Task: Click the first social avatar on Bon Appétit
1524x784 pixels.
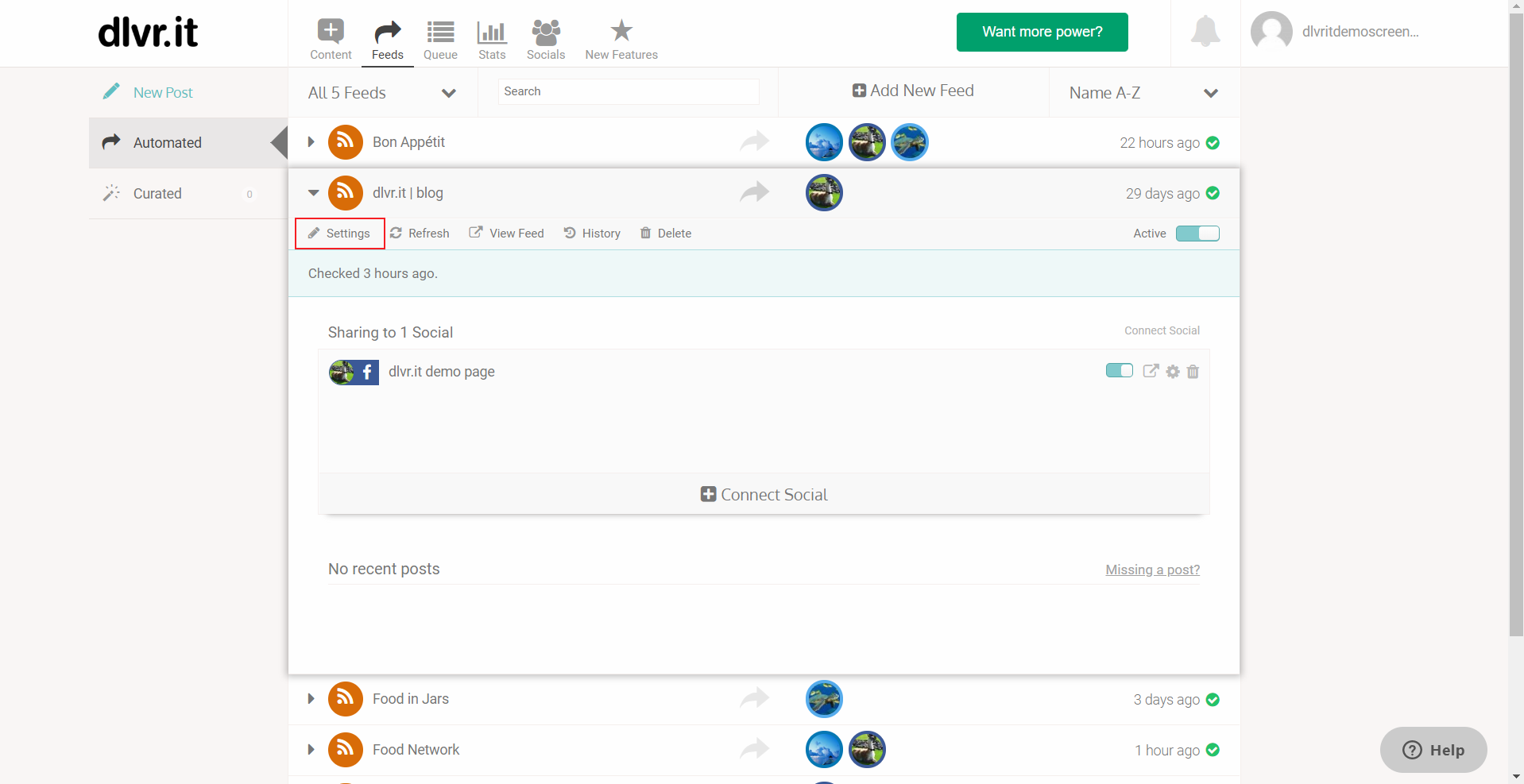Action: point(824,142)
